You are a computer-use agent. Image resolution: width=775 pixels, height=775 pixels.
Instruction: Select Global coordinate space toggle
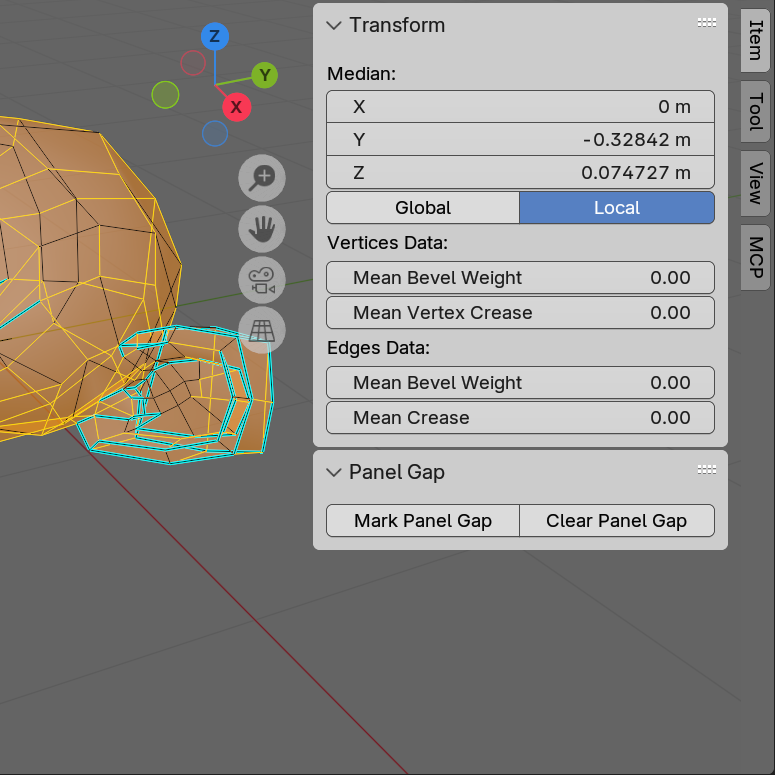pos(423,208)
